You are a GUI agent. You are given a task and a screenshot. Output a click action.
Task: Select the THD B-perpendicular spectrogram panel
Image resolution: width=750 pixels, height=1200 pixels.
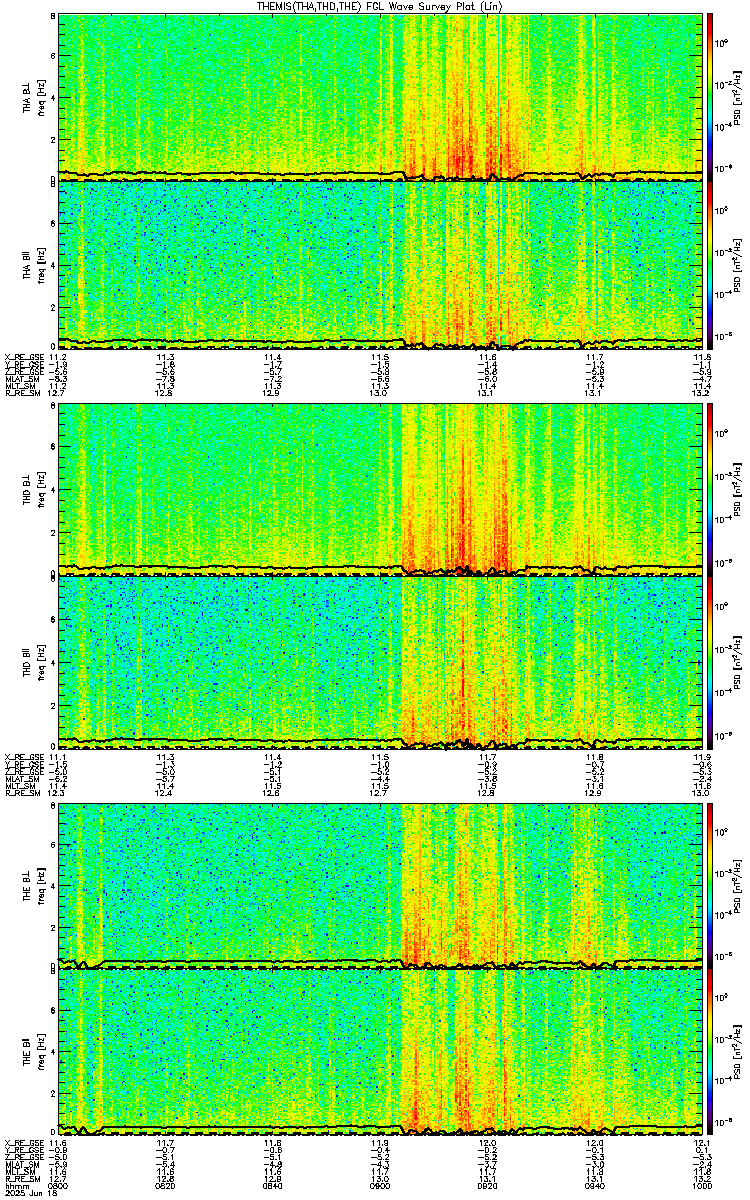click(380, 490)
